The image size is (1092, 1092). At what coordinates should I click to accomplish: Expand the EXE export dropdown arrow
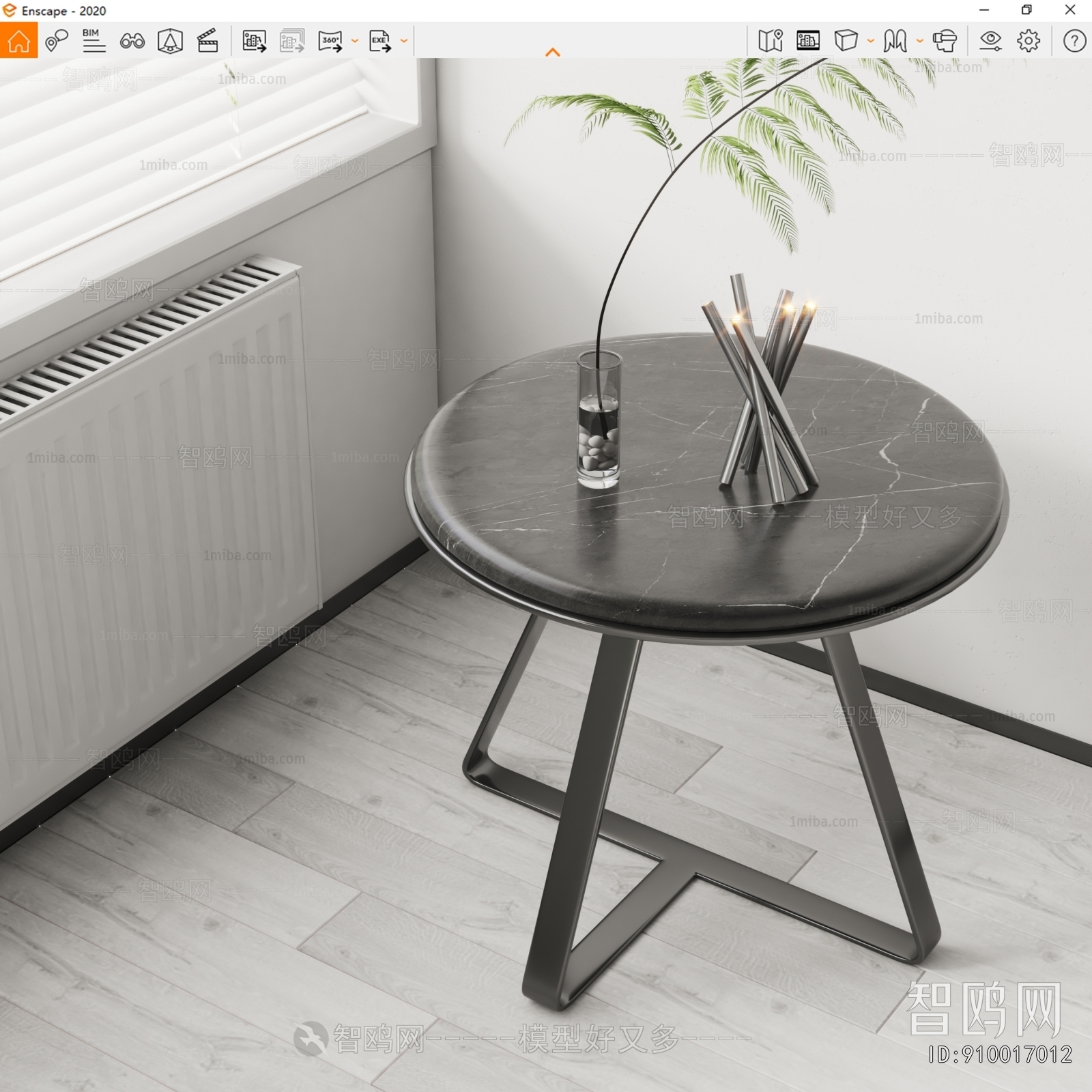(404, 41)
